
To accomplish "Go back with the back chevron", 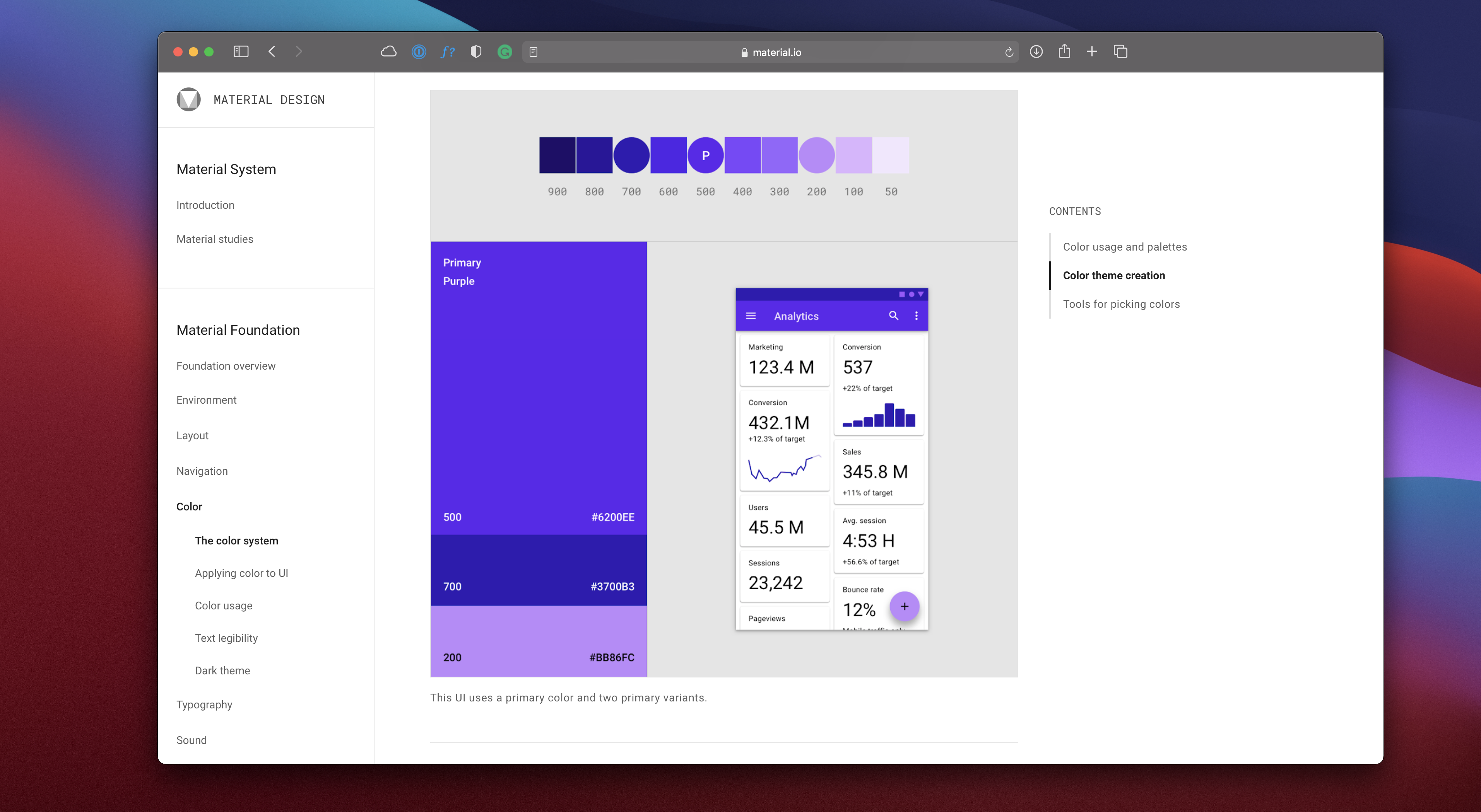I will [x=272, y=52].
